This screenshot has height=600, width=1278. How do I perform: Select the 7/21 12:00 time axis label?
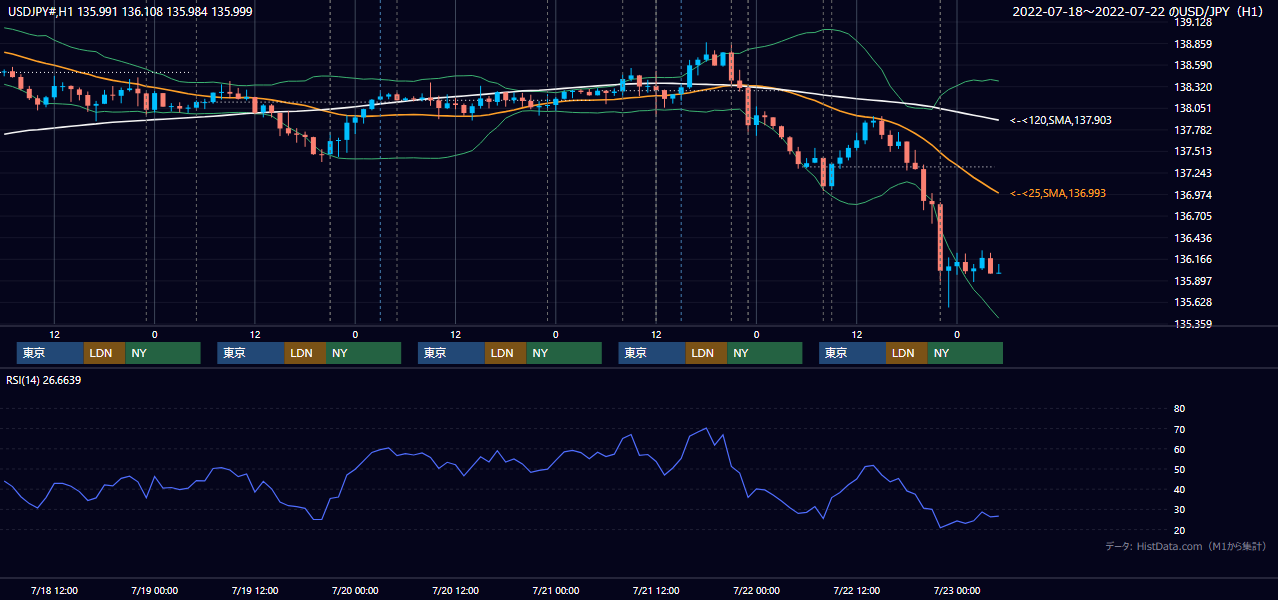point(656,590)
